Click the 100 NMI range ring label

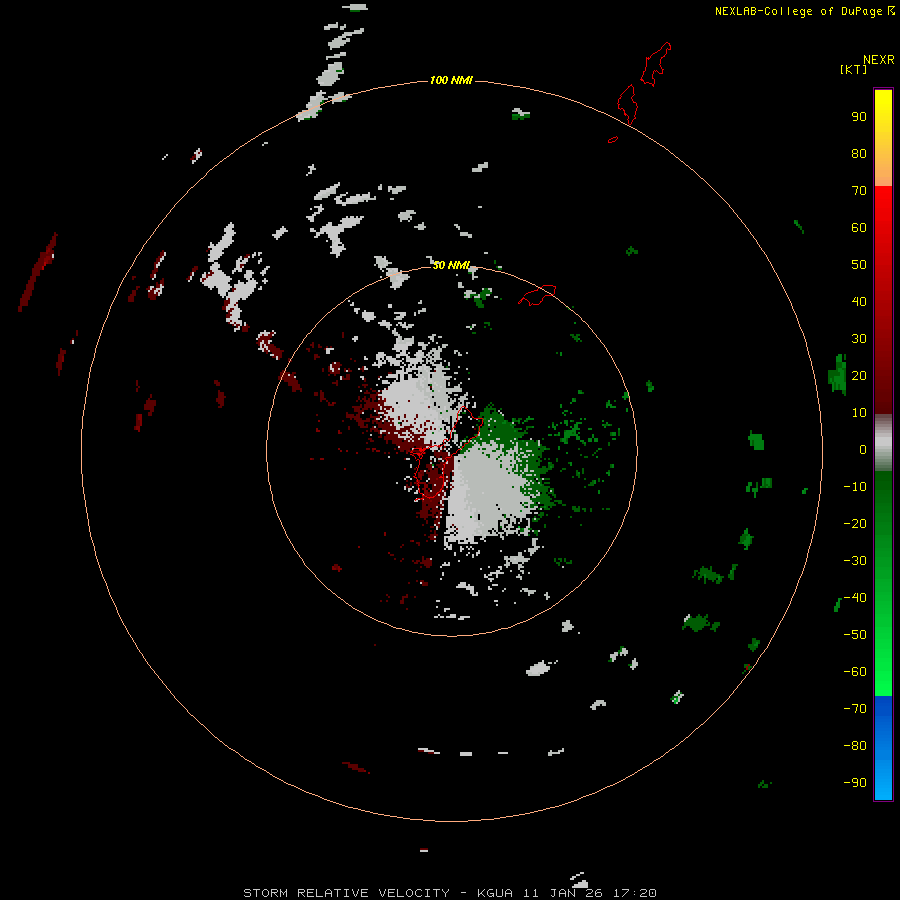click(451, 80)
